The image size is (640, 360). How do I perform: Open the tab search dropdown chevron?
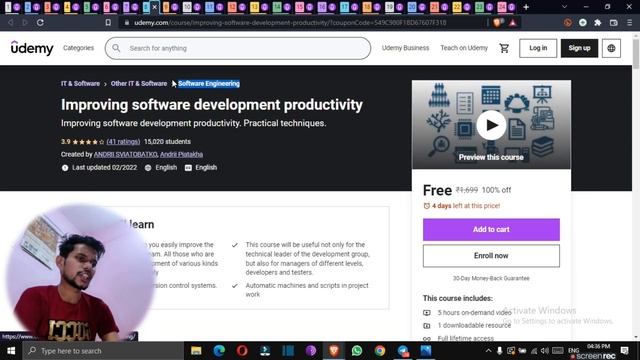pyautogui.click(x=564, y=7)
